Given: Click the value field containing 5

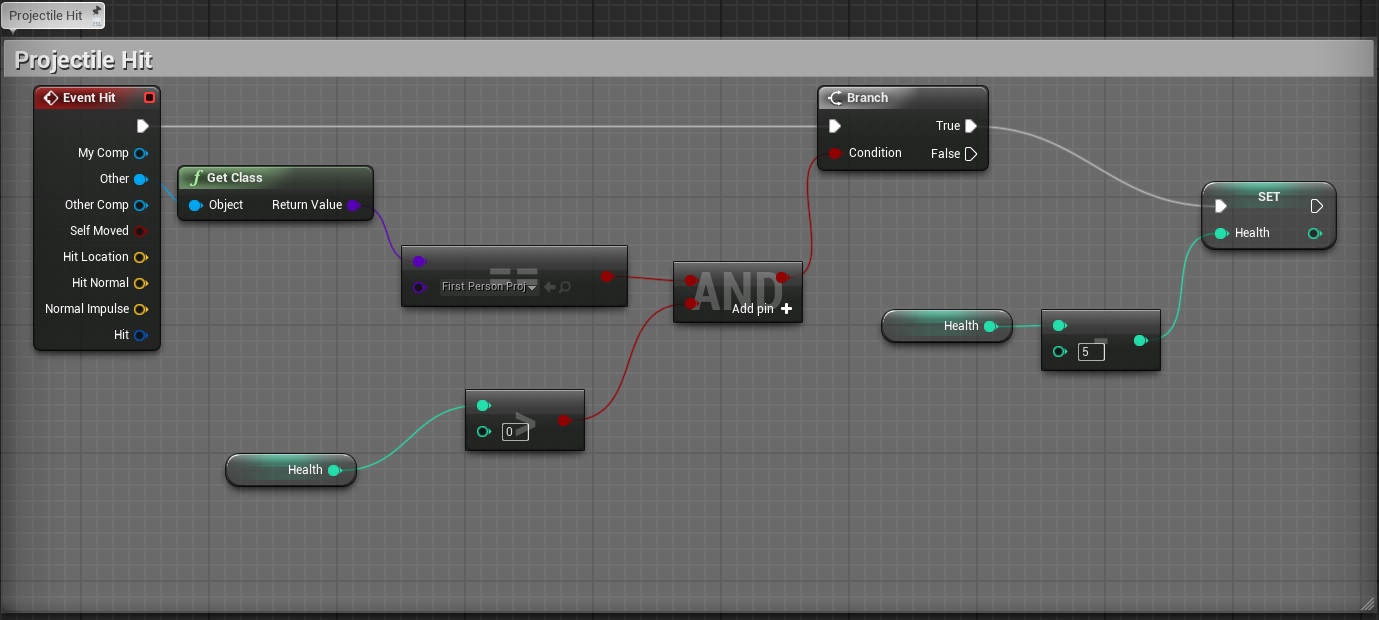Looking at the screenshot, I should click(1090, 352).
